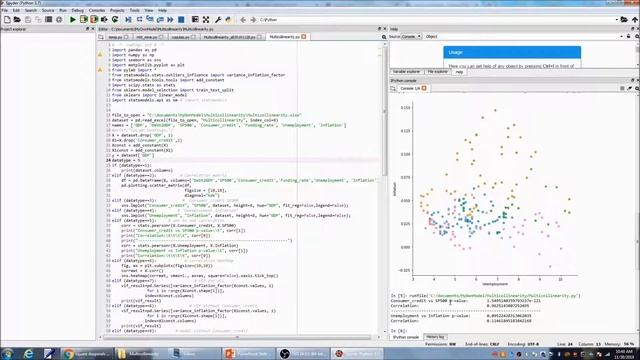Re-run the last script
Image resolution: width=640 pixels, height=360 pixels.
115,20
